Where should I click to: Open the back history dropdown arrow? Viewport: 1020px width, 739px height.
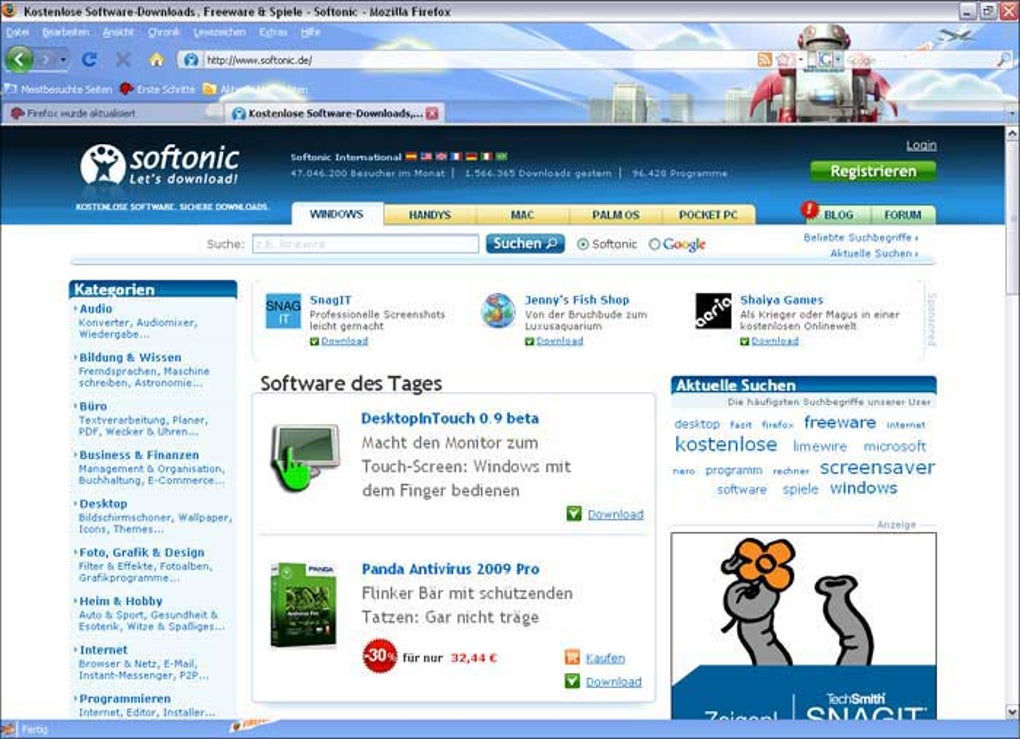click(63, 60)
